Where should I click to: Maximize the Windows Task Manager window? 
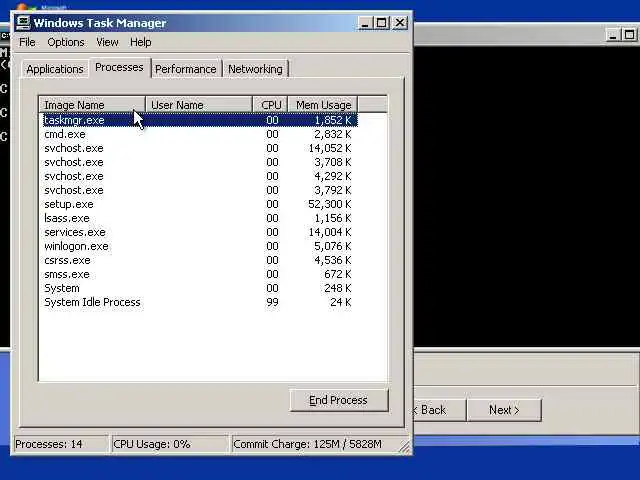click(382, 23)
